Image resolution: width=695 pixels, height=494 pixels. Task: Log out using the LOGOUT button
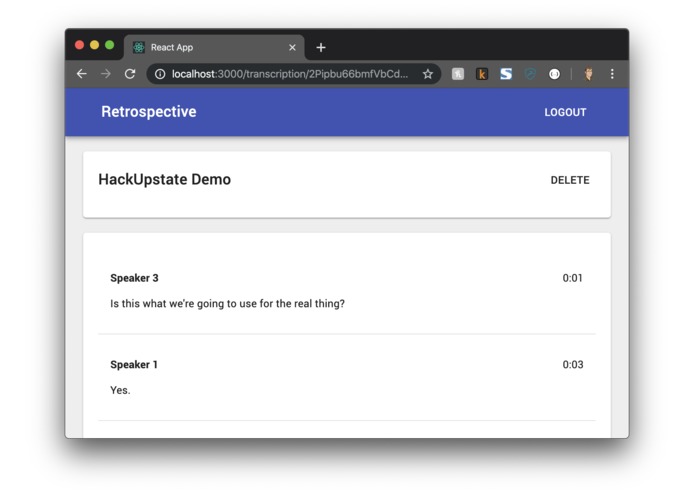tap(565, 113)
